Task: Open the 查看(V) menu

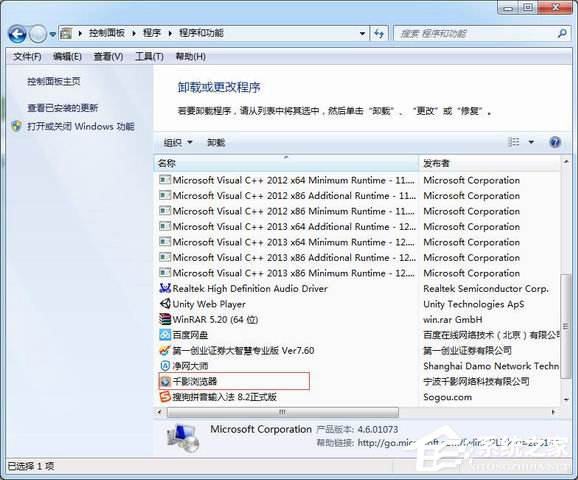Action: (108, 56)
